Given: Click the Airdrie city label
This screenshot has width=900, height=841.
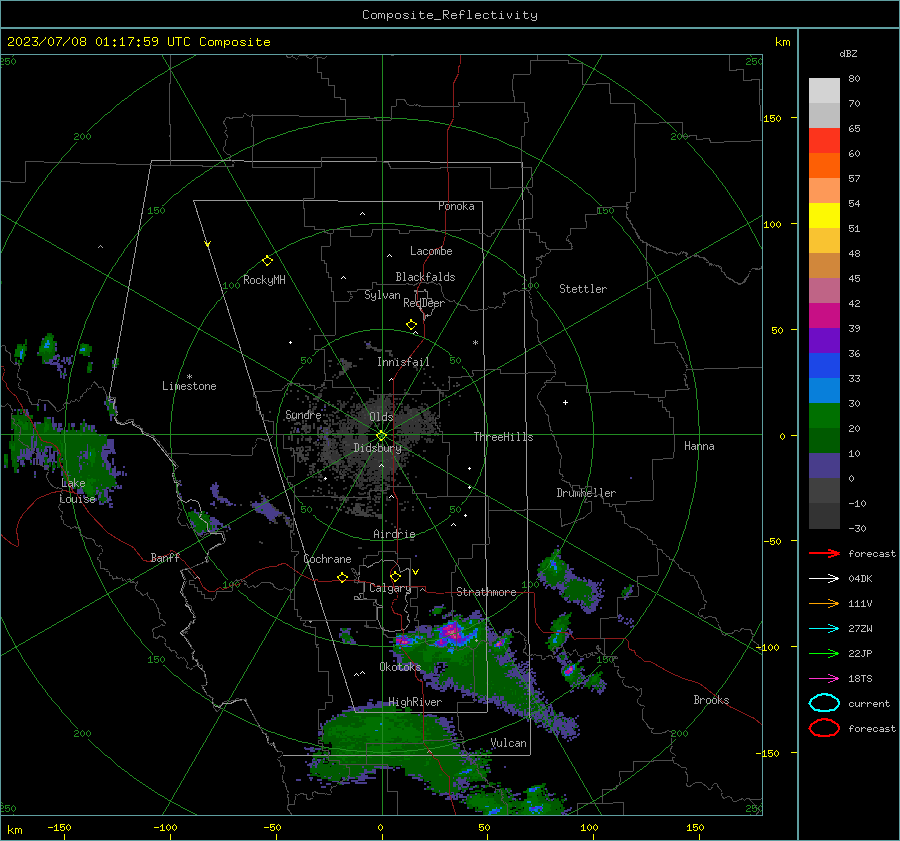Looking at the screenshot, I should coord(394,534).
